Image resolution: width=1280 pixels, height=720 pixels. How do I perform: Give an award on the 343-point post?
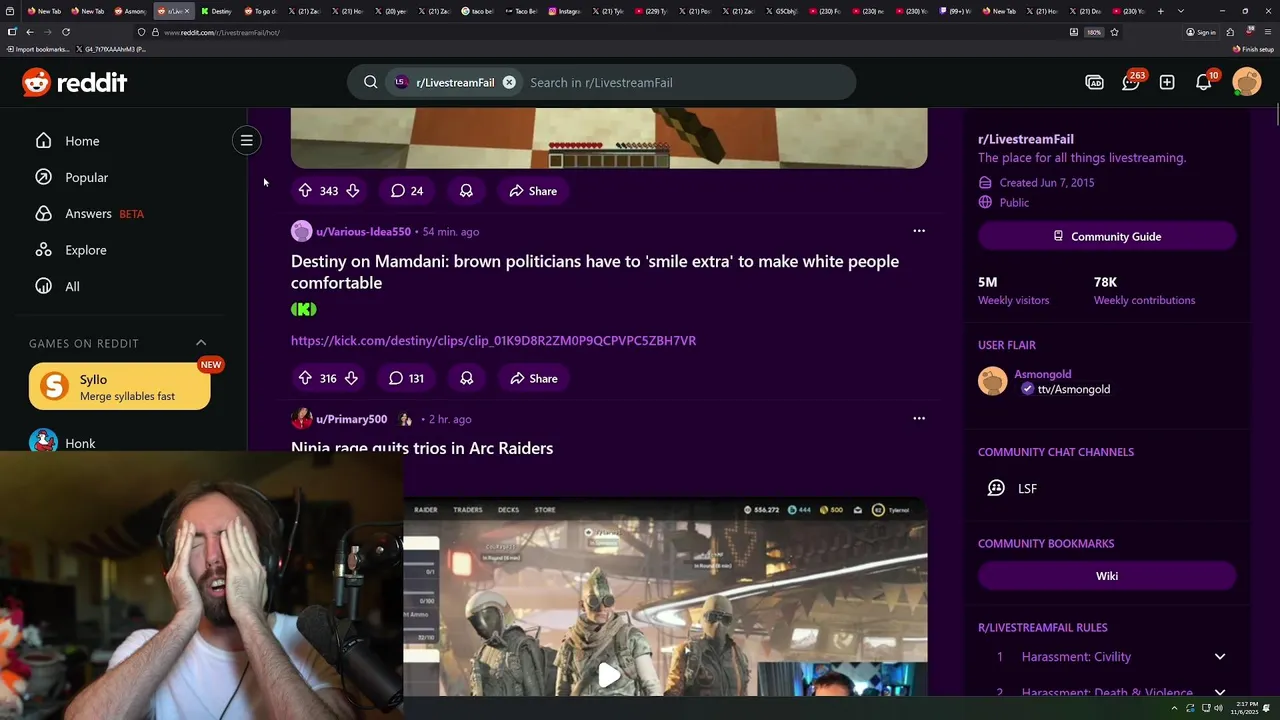466,190
